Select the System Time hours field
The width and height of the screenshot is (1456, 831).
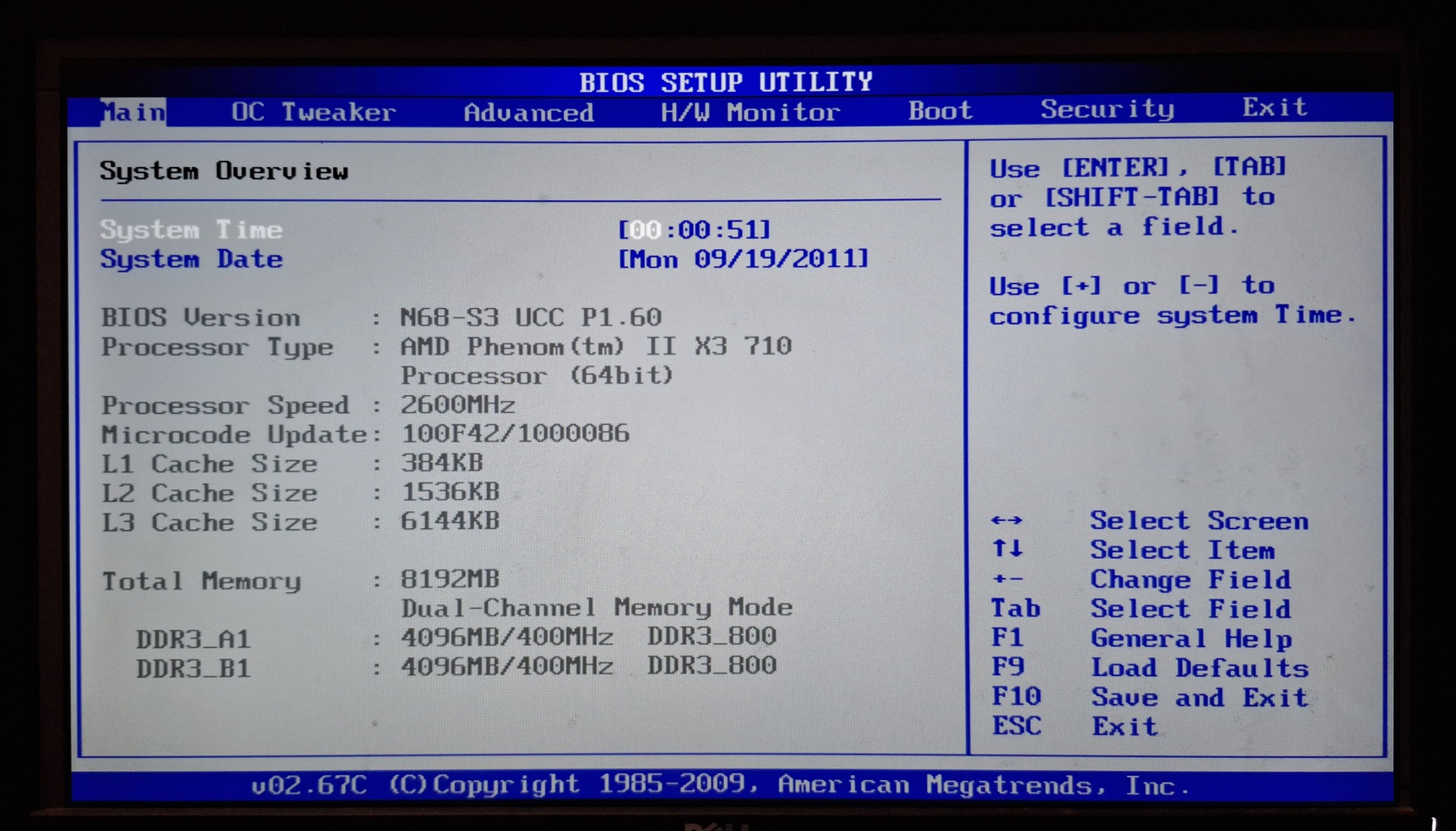click(x=644, y=229)
